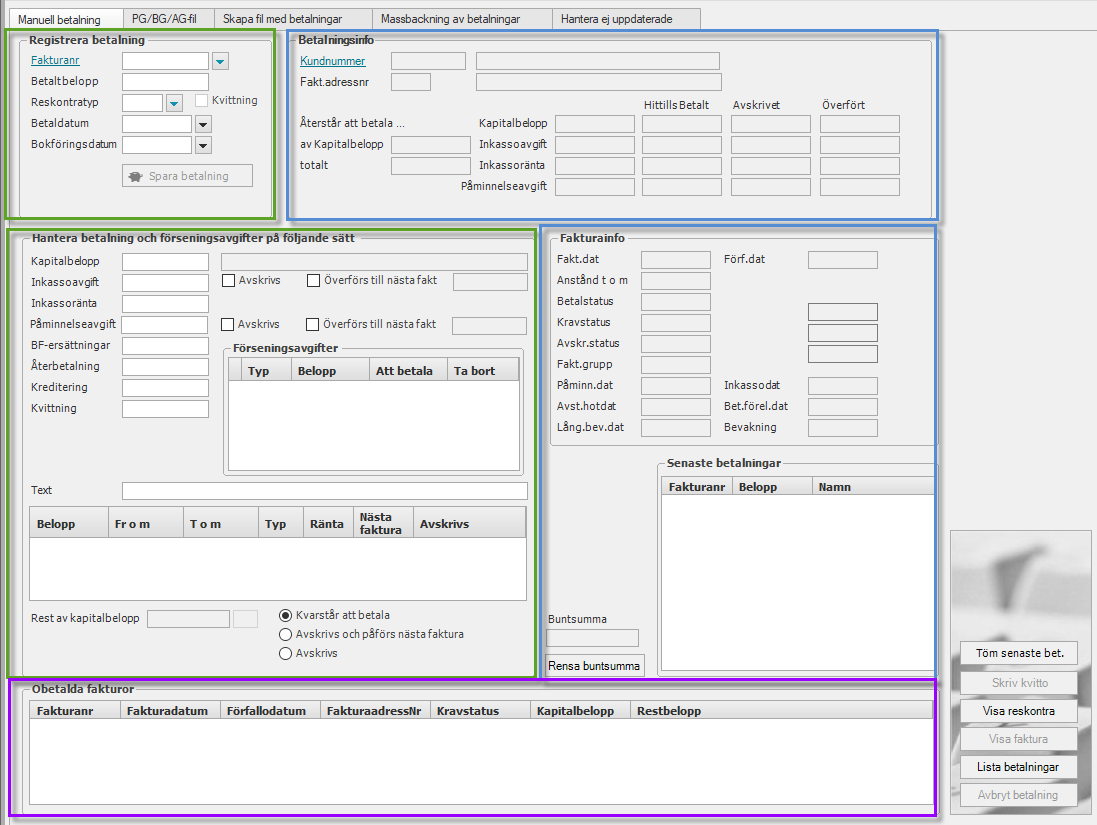The height and width of the screenshot is (825, 1097).
Task: Select Avskrivs och påförs nästa faktura option
Action: (x=285, y=635)
